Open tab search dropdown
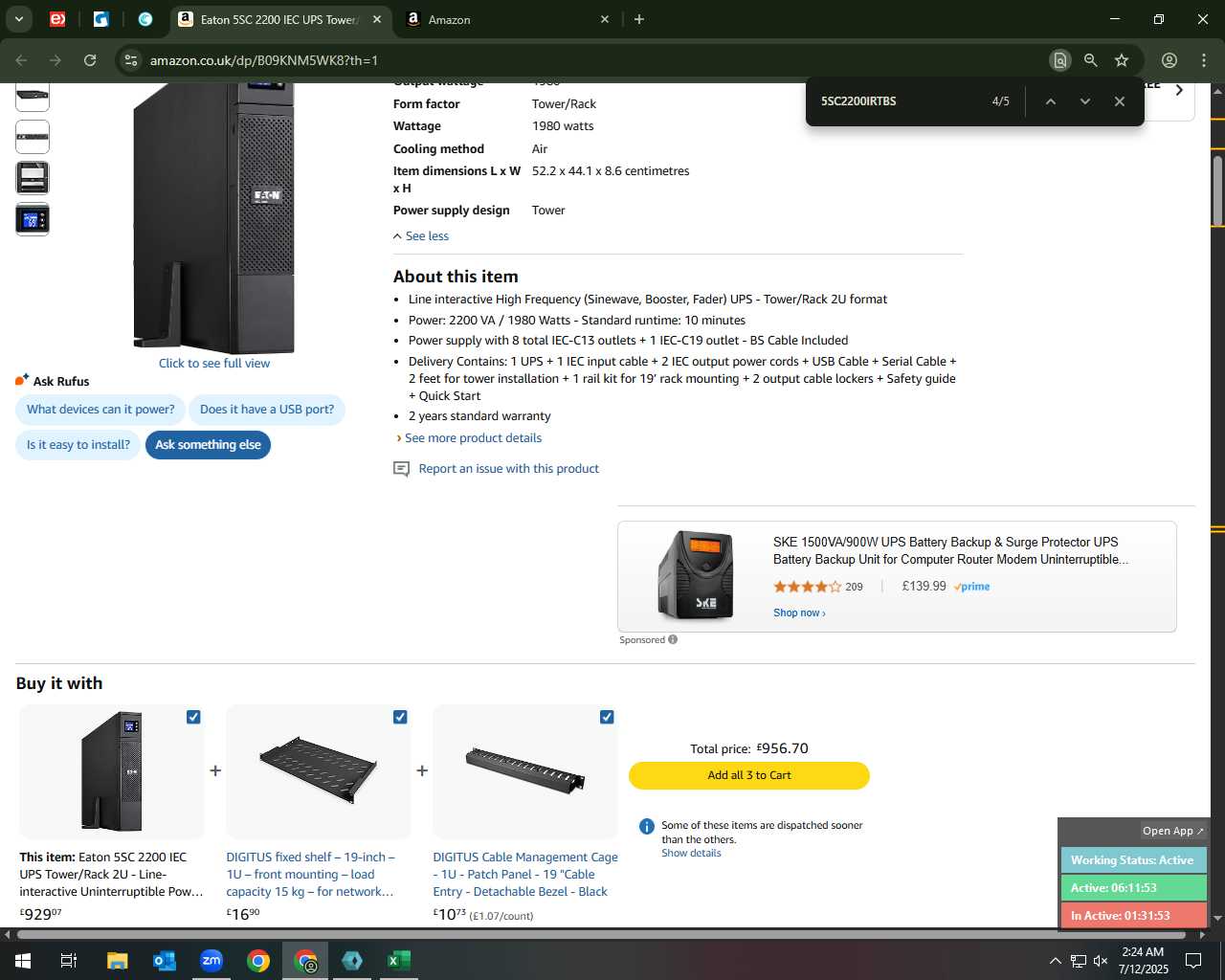The height and width of the screenshot is (980, 1225). pyautogui.click(x=18, y=19)
